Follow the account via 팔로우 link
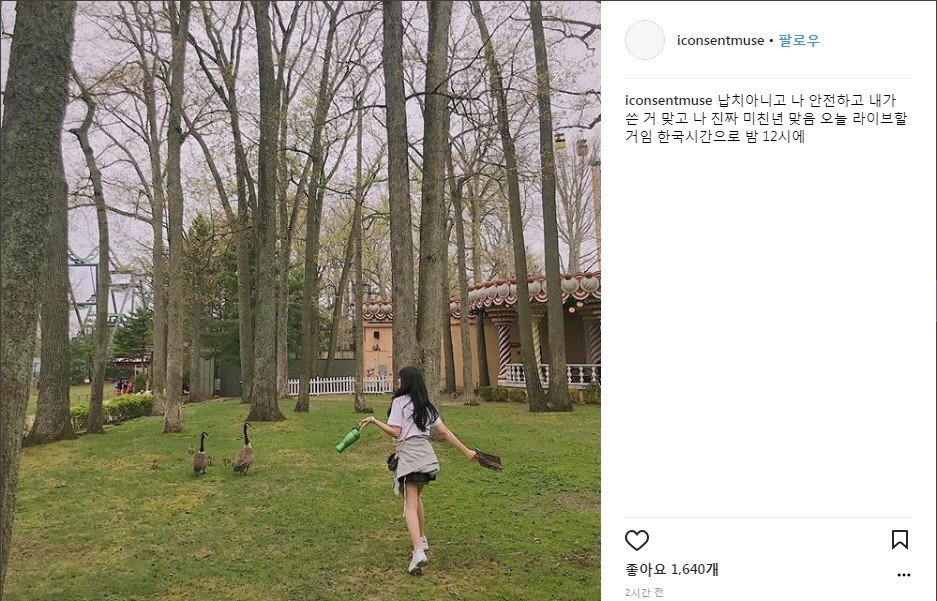937x601 pixels. click(799, 40)
